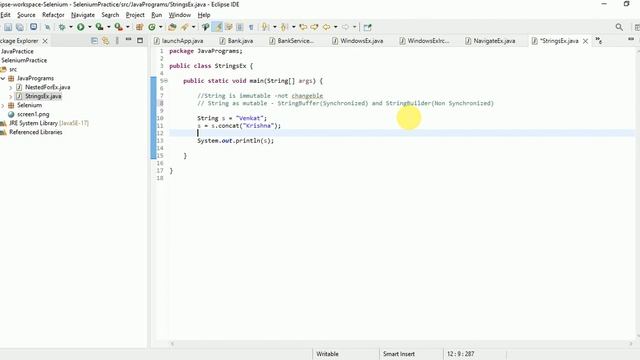Click the Save All icon
The image size is (640, 360).
(20, 27)
